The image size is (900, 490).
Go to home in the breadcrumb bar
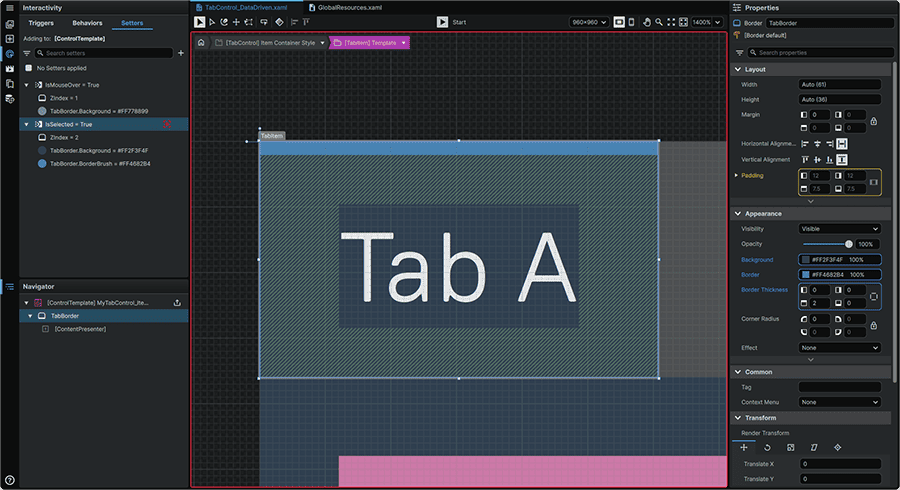pos(201,42)
